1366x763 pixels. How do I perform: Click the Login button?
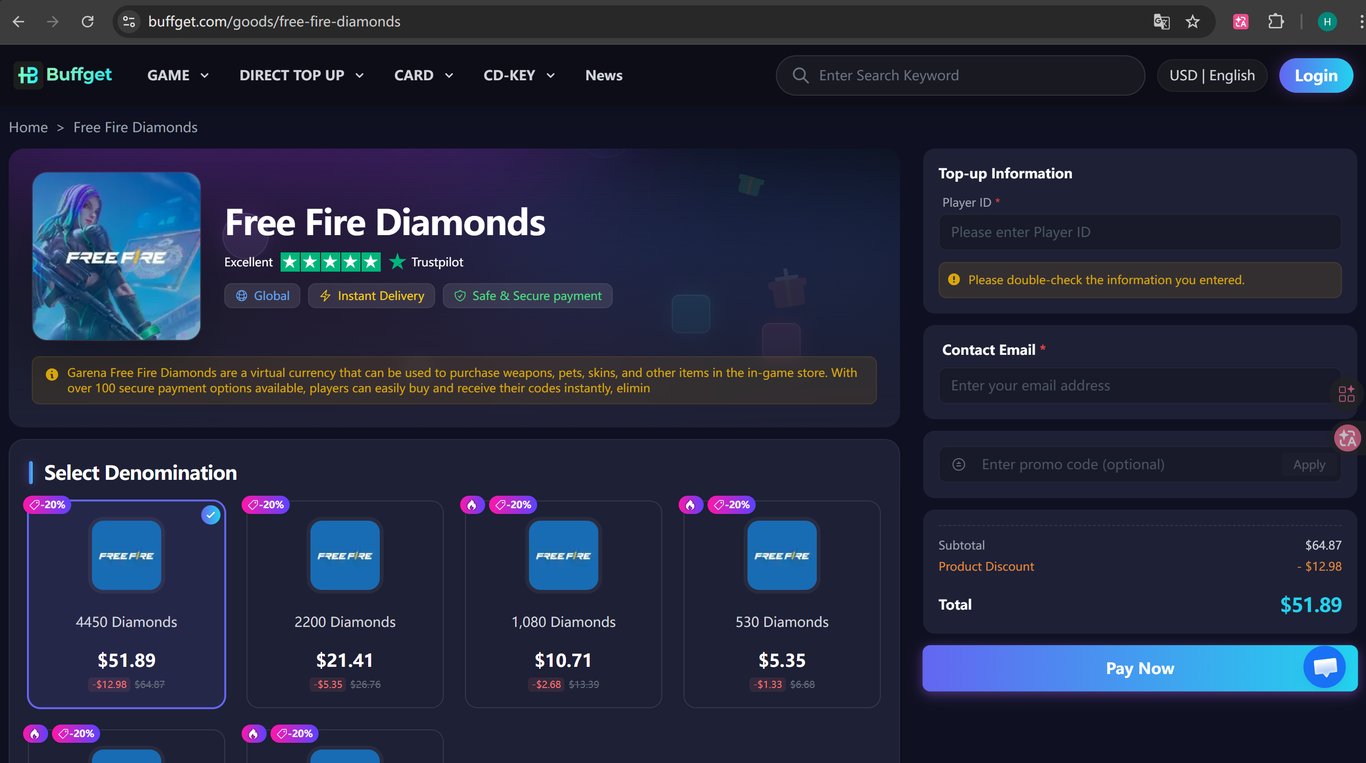coord(1316,75)
